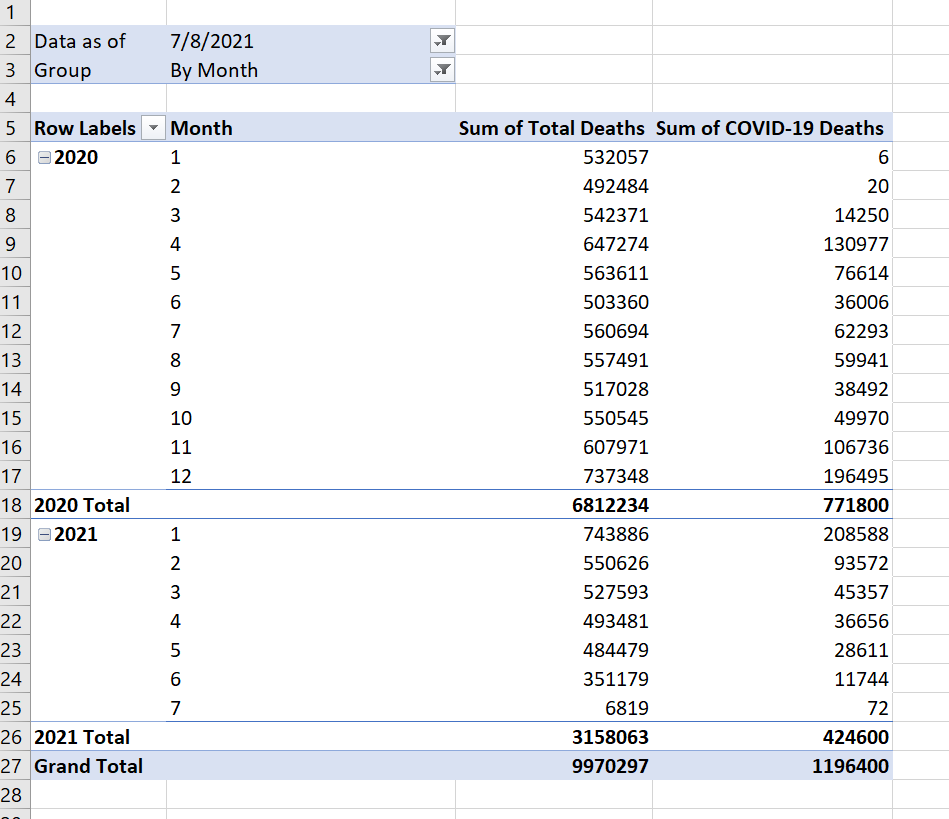Select 2020 COVID total 771800

(772, 505)
